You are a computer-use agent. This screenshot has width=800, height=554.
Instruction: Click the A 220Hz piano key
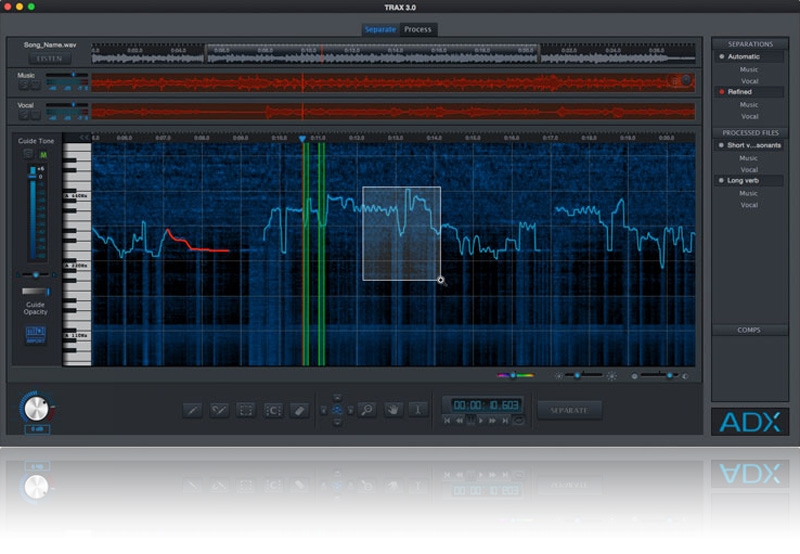click(77, 266)
